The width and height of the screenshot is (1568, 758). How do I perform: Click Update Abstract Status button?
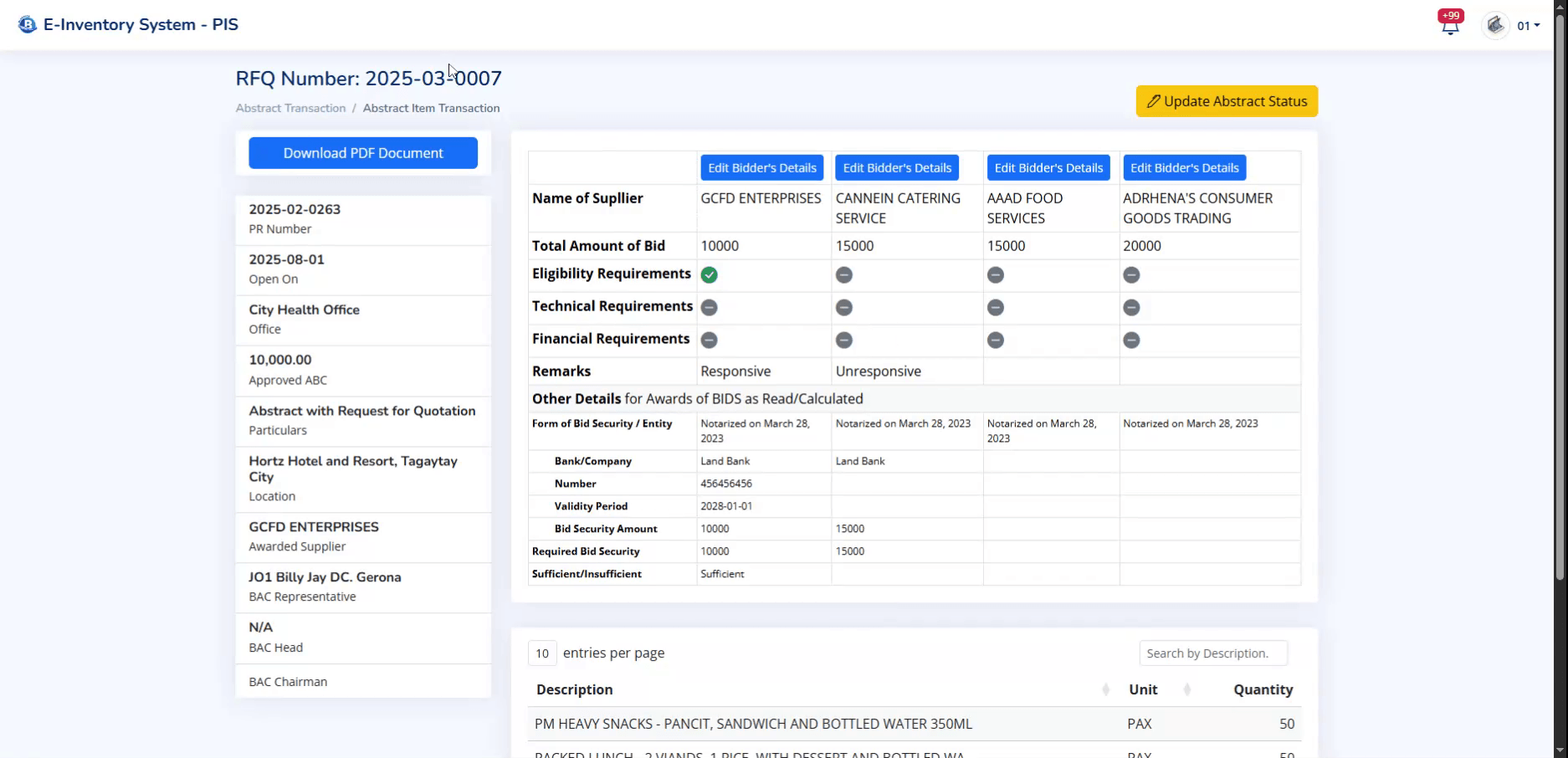pyautogui.click(x=1227, y=101)
